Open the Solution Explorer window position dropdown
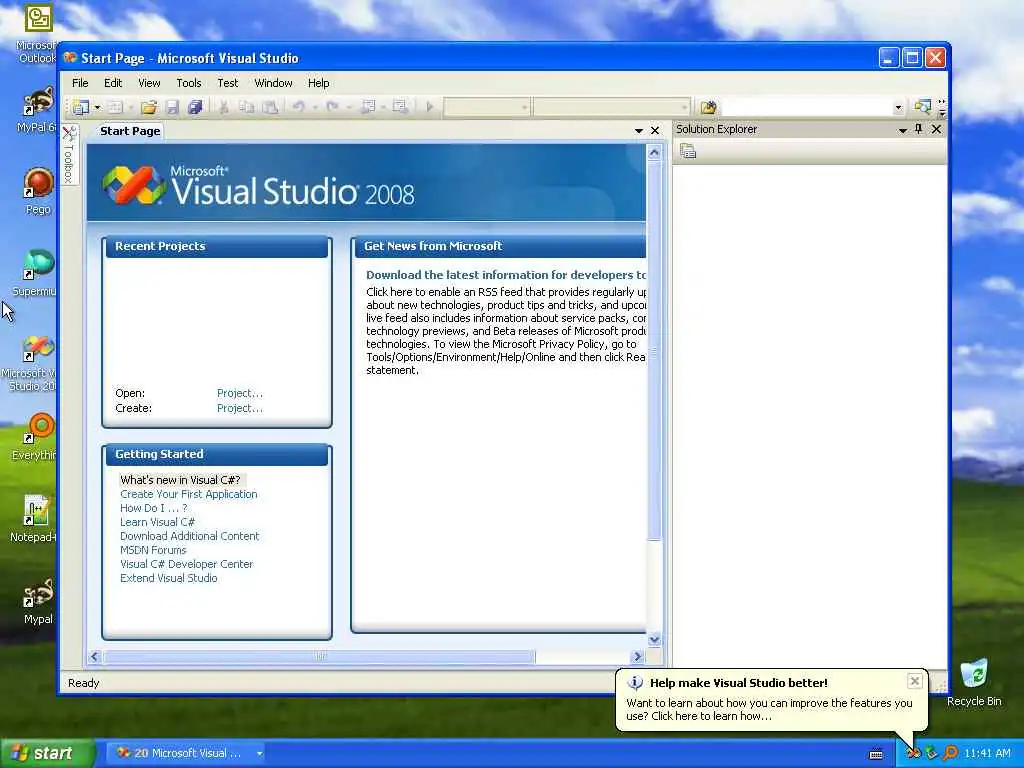Image resolution: width=1024 pixels, height=768 pixels. pyautogui.click(x=903, y=130)
